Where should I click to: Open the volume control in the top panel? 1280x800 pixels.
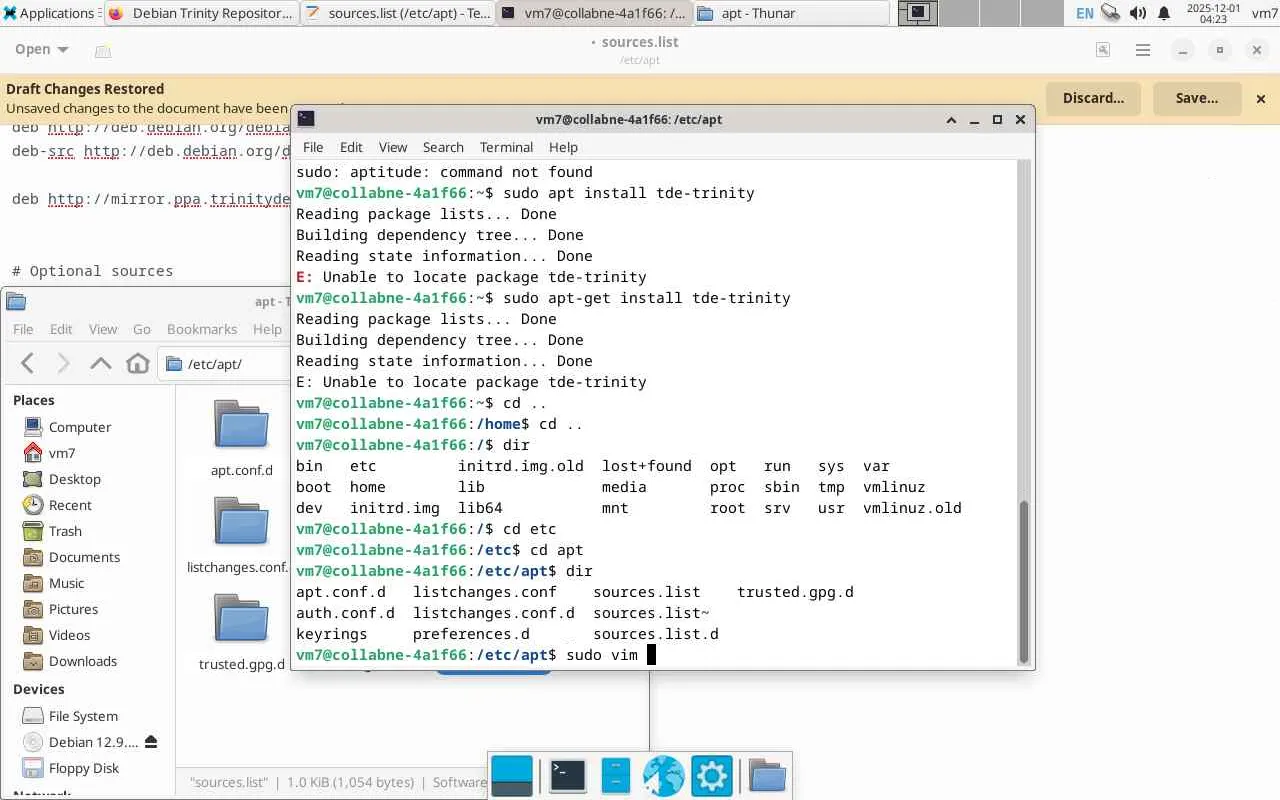1138,13
